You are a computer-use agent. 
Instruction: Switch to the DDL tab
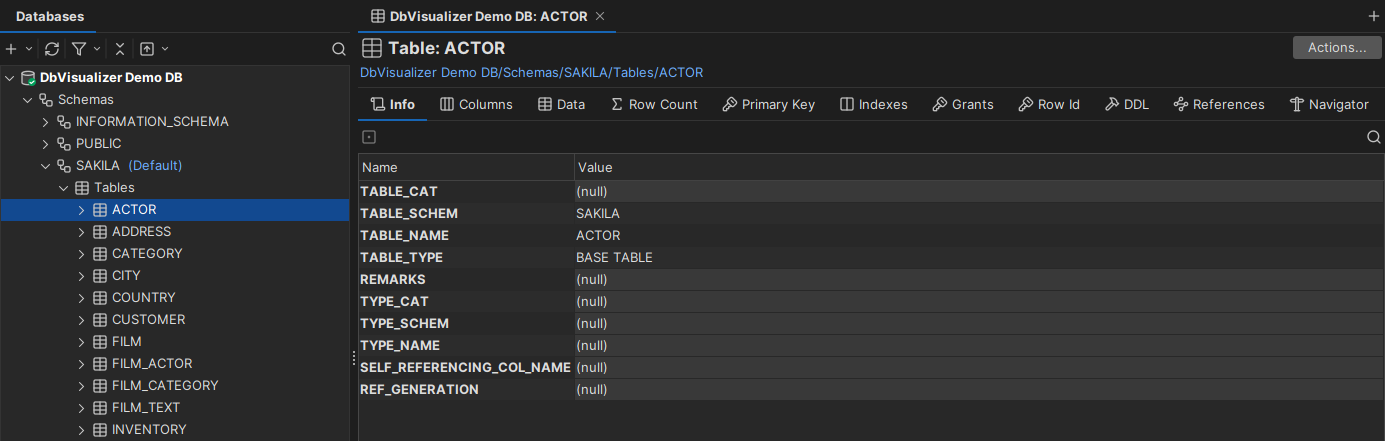click(1127, 104)
